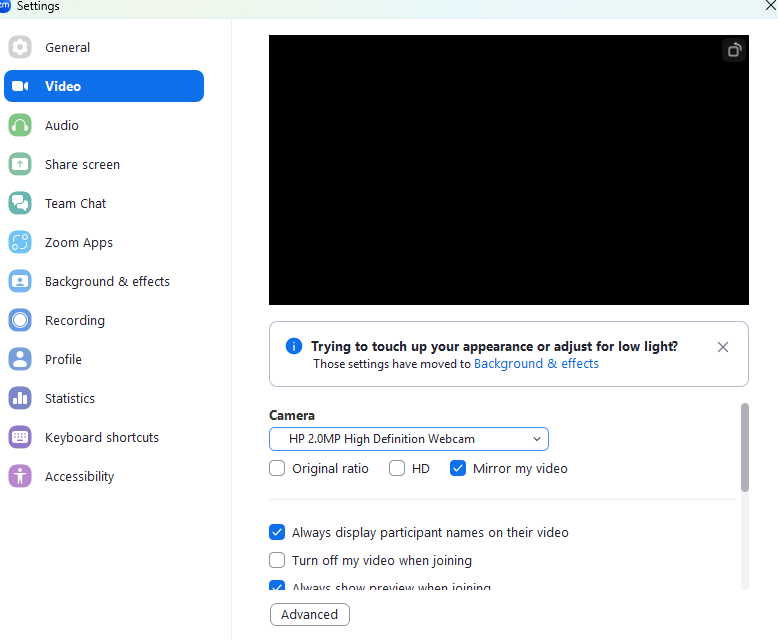Click the Audio headphones icon
Viewport: 778px width, 640px height.
pos(20,125)
